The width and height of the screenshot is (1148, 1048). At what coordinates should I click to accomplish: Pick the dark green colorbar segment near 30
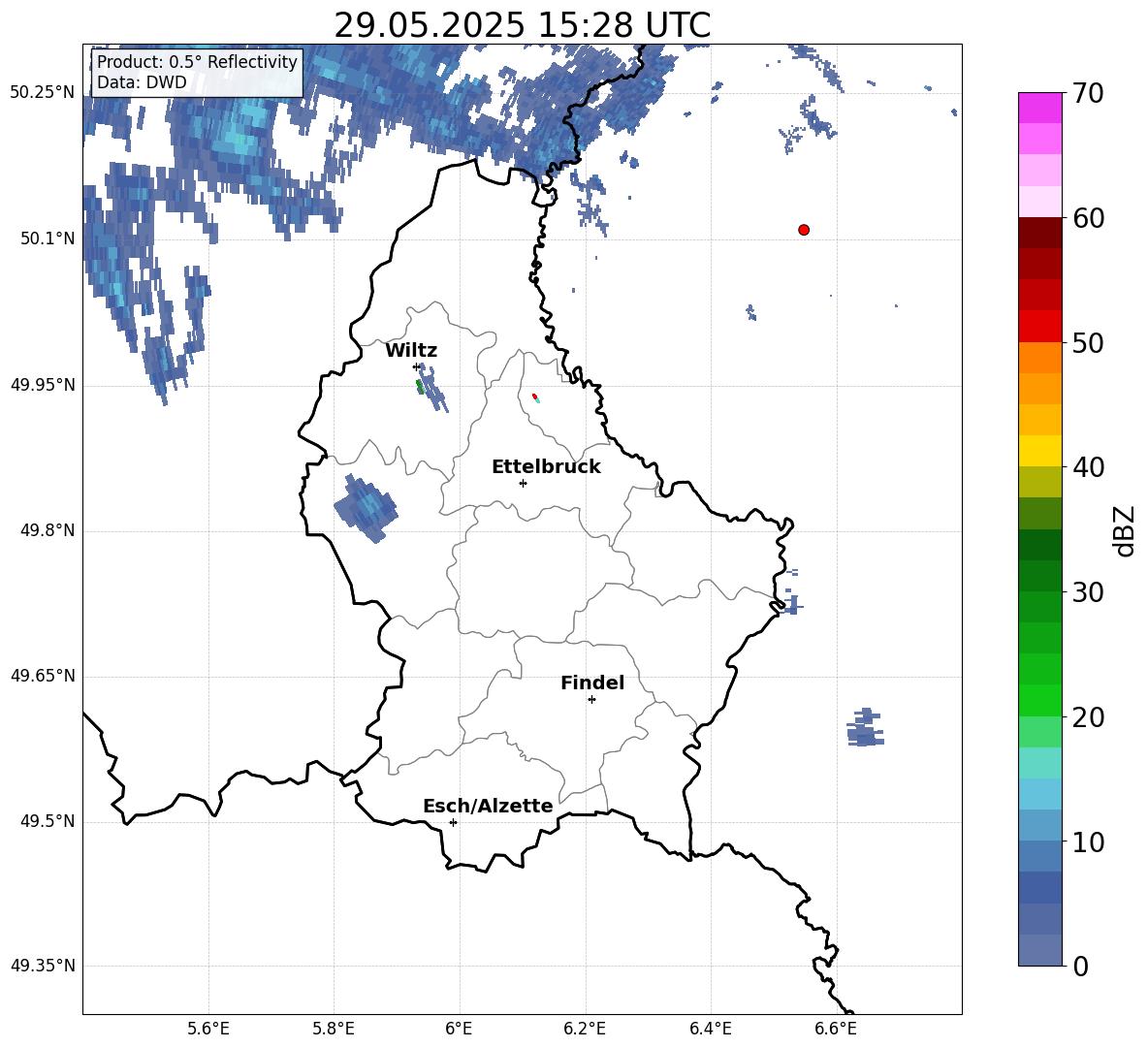click(1040, 576)
